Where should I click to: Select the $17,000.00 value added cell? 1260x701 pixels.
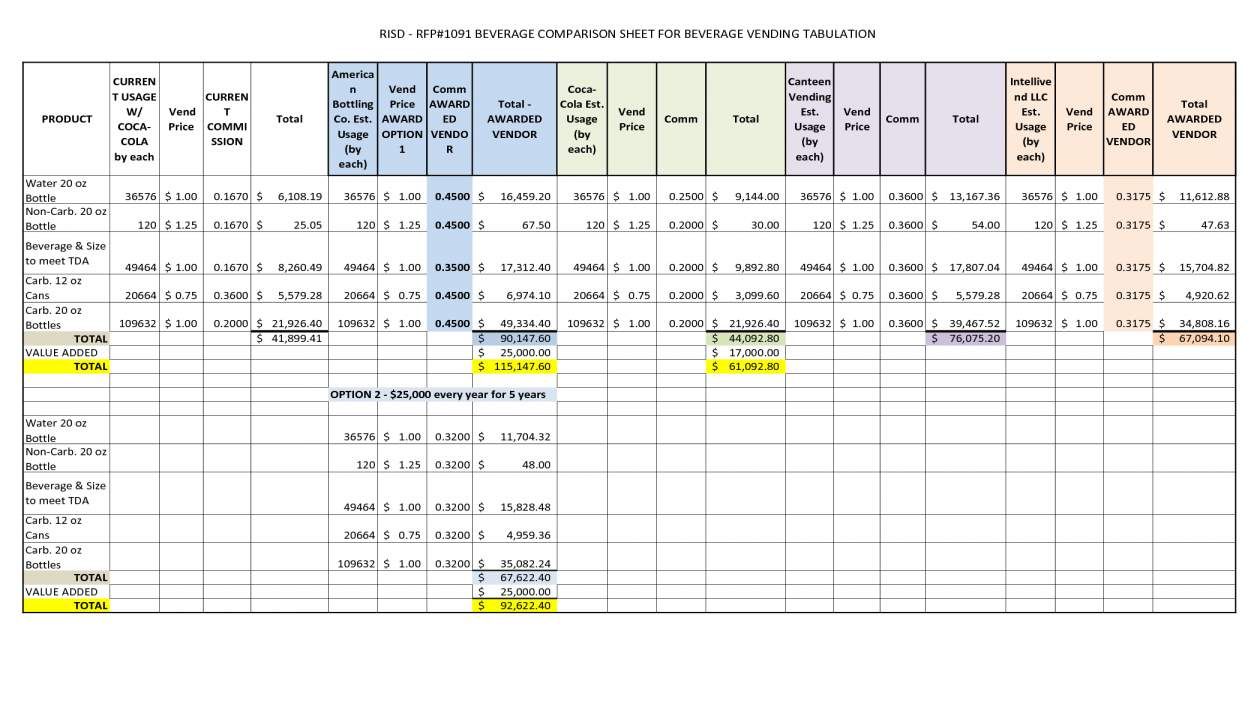pyautogui.click(x=745, y=353)
